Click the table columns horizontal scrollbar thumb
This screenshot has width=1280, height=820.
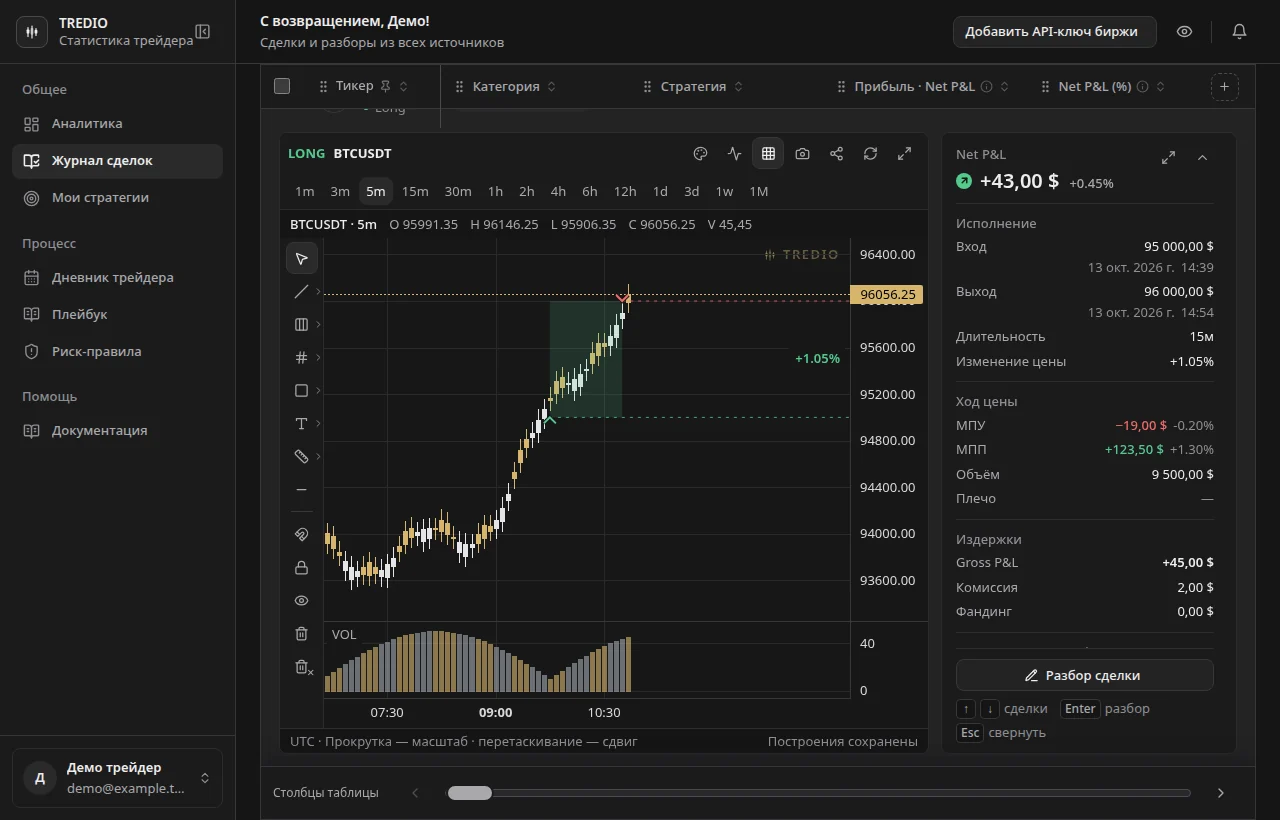pyautogui.click(x=469, y=793)
